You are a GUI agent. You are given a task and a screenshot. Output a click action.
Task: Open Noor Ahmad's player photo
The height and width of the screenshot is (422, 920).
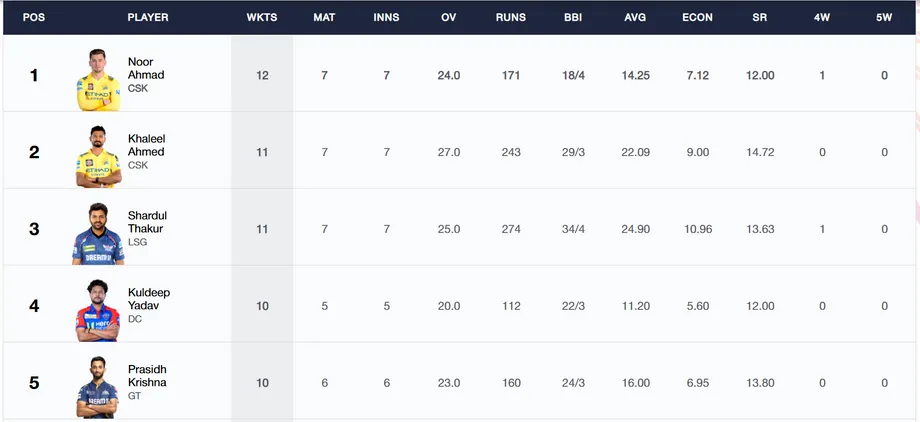[98, 80]
